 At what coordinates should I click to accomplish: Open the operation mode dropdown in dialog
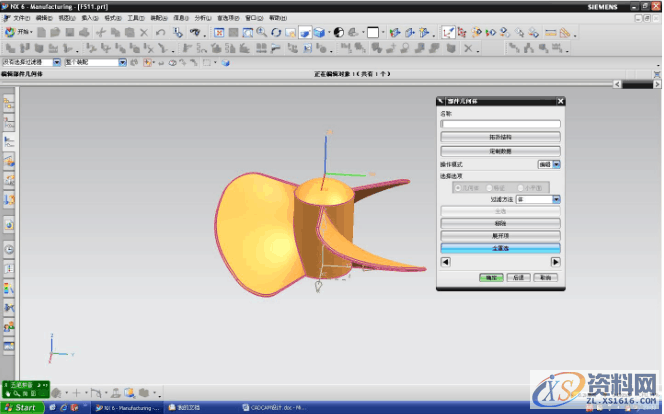coord(556,163)
